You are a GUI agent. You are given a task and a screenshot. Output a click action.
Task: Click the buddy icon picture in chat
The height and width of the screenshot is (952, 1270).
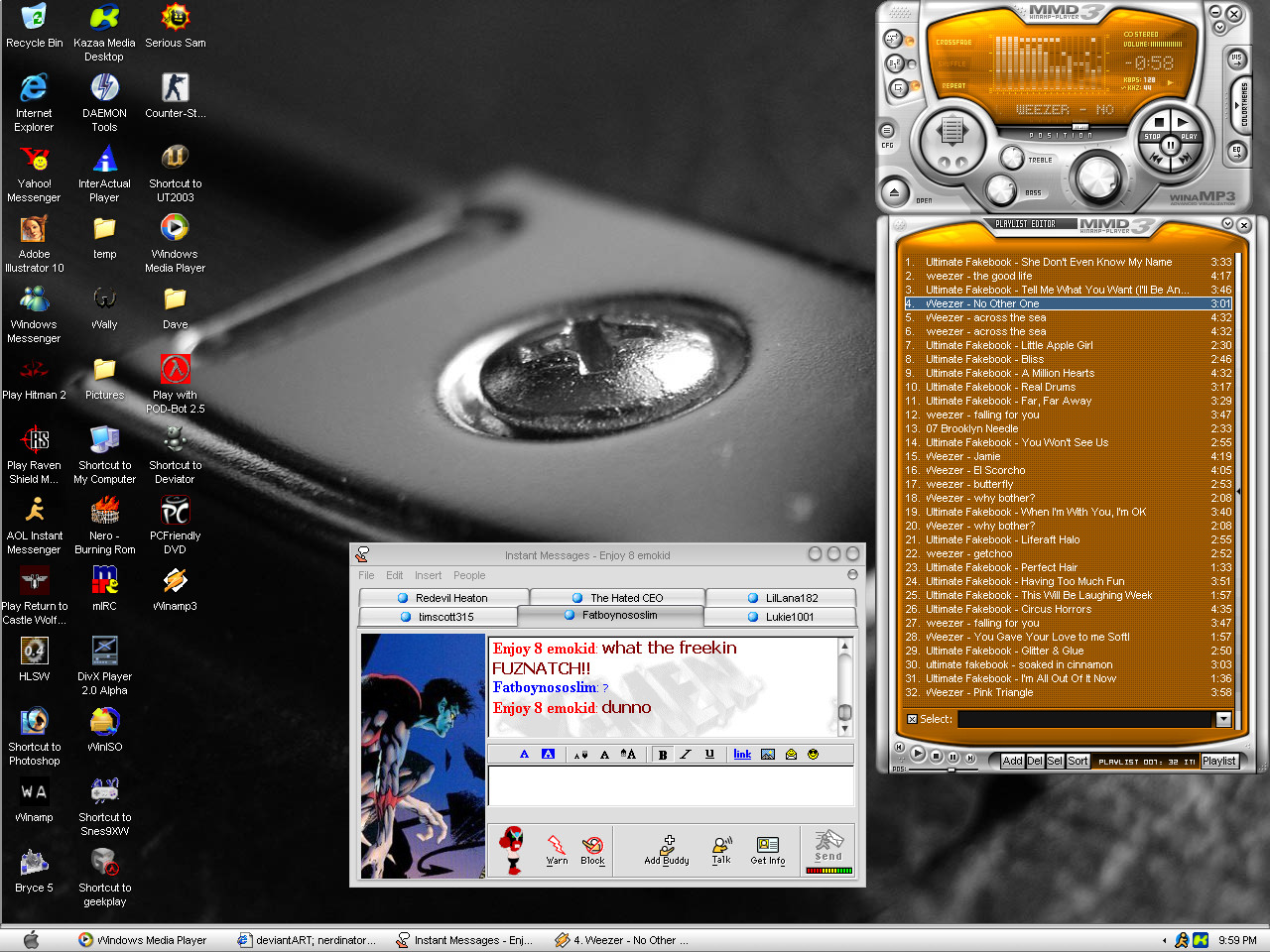click(x=424, y=757)
